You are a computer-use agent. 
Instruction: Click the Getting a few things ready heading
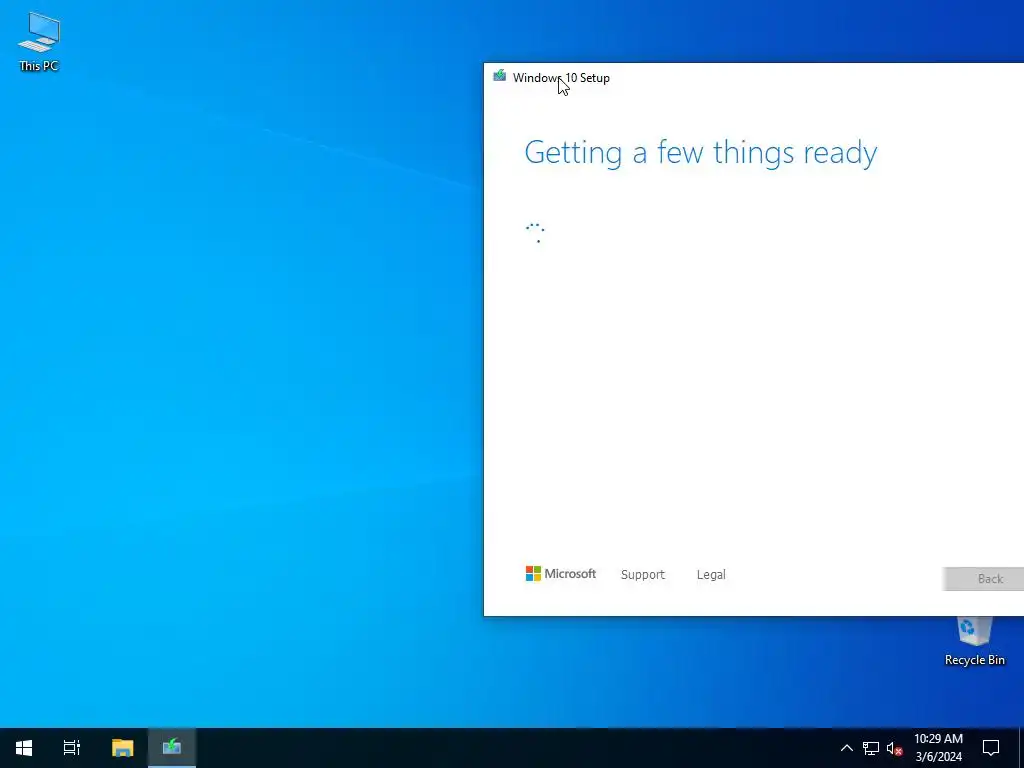701,153
